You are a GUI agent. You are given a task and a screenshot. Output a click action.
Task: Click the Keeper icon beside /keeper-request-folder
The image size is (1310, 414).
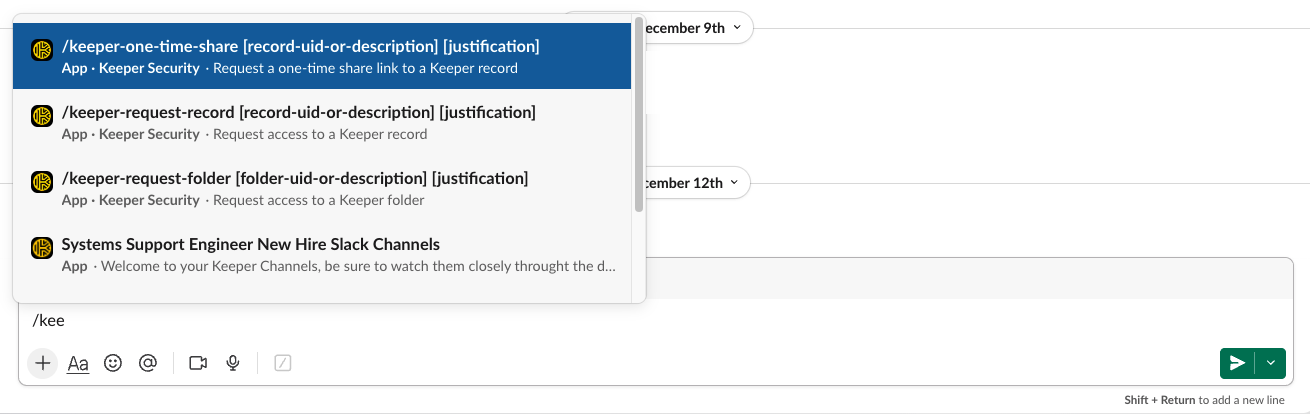[x=42, y=182]
